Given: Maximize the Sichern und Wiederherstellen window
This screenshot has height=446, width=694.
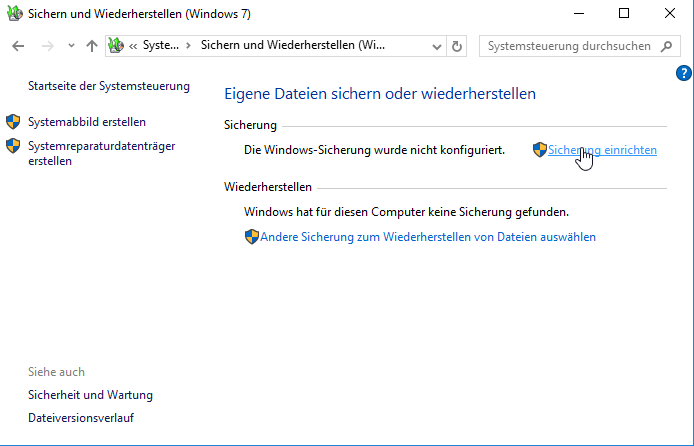Looking at the screenshot, I should coord(624,13).
